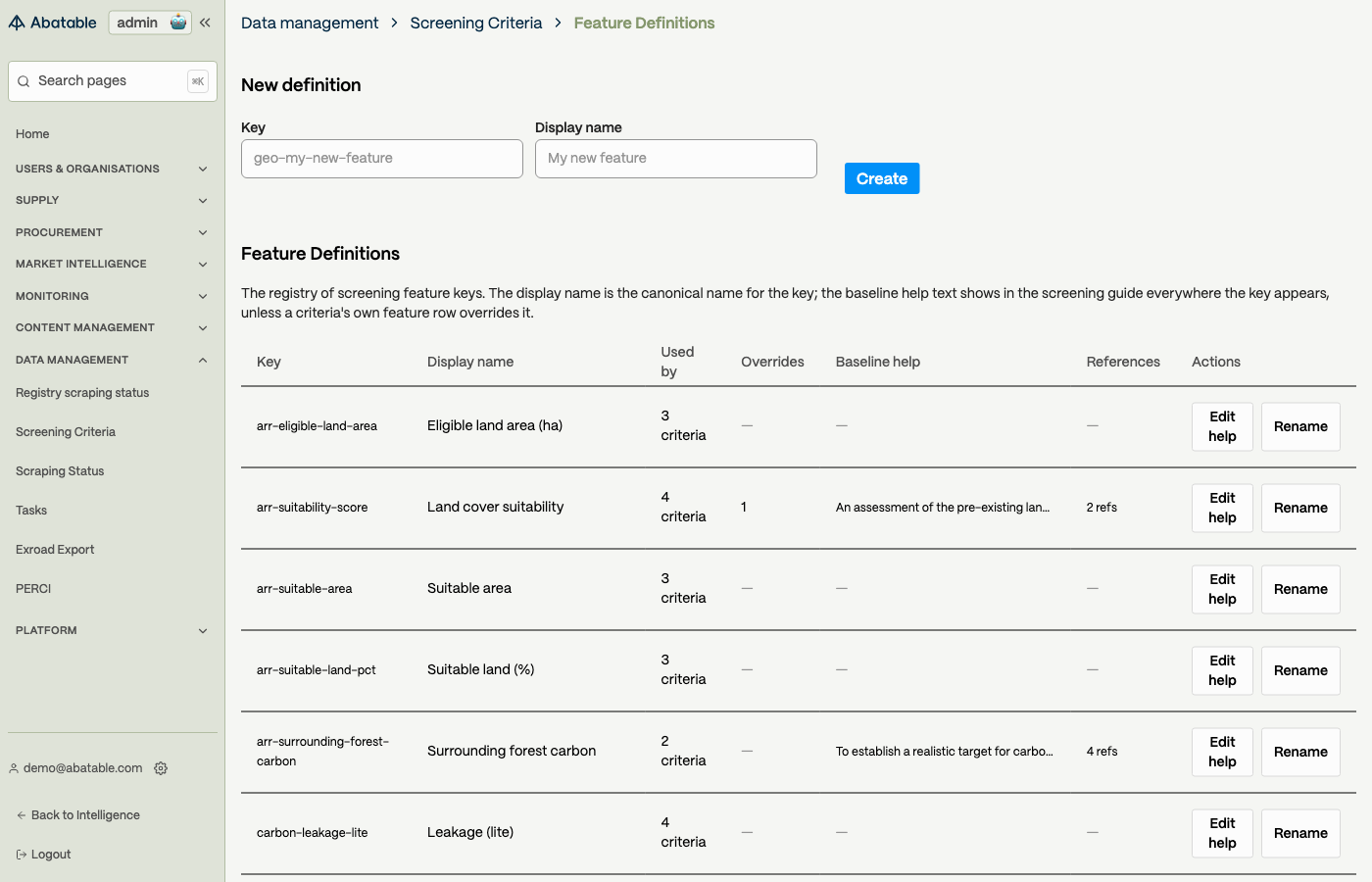Image resolution: width=1372 pixels, height=882 pixels.
Task: Click the user icon beside demo@abatable.com
Action: pos(14,768)
